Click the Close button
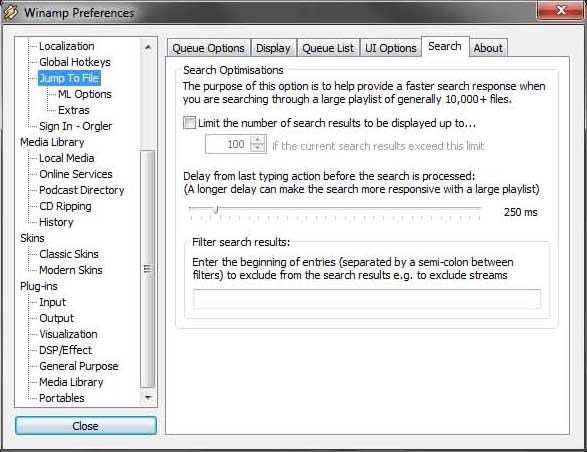The image size is (587, 452). [86, 426]
